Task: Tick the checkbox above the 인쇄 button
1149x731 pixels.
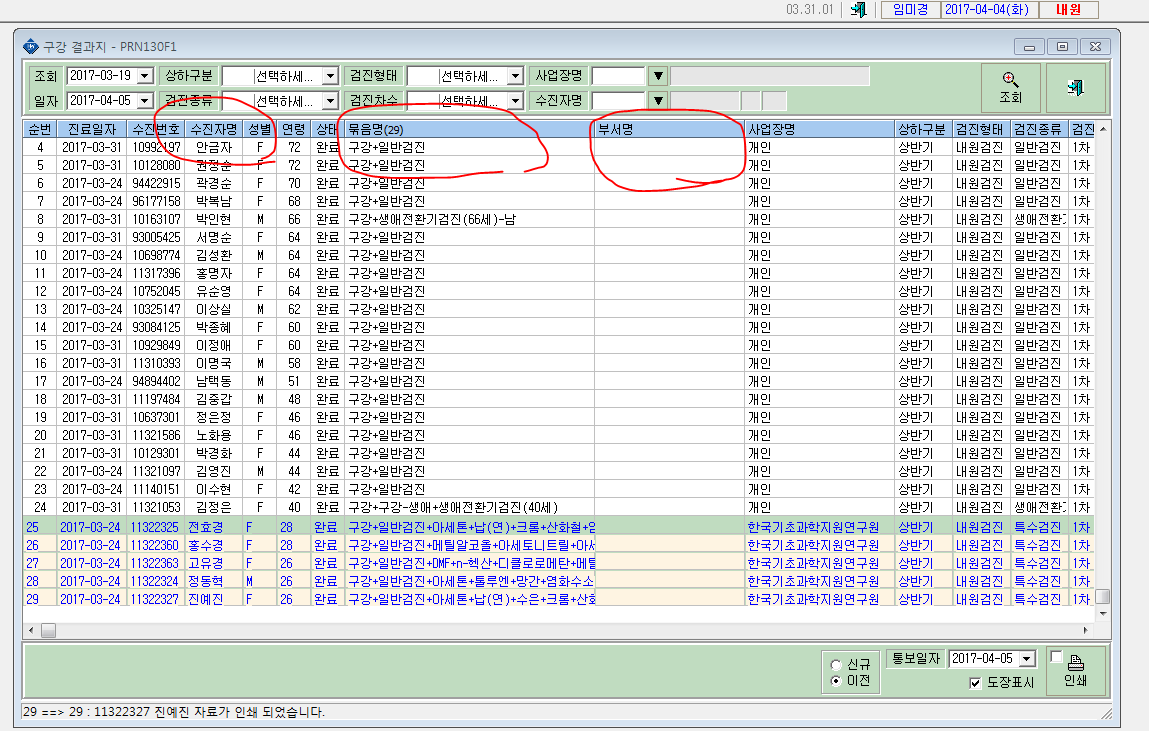Action: coord(1056,656)
